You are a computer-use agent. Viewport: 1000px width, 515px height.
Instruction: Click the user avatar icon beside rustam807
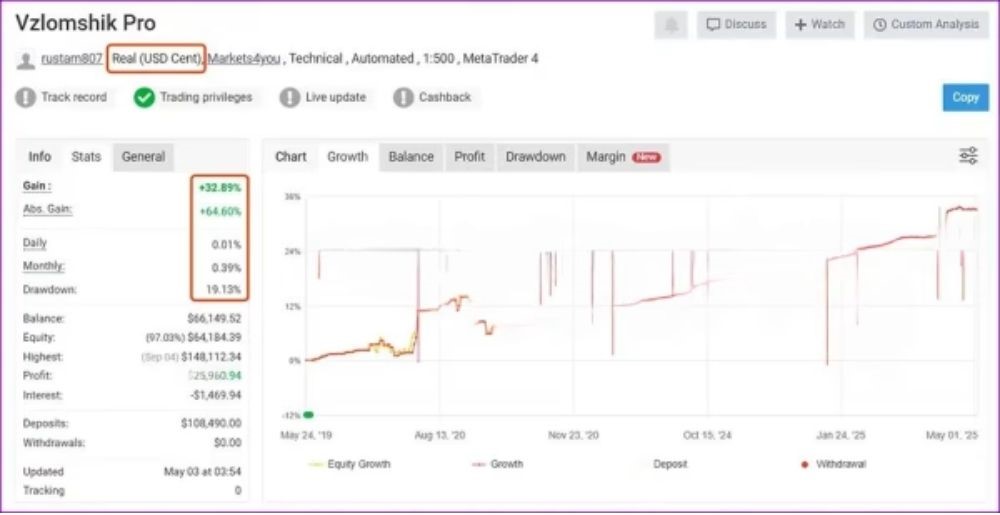pos(26,60)
